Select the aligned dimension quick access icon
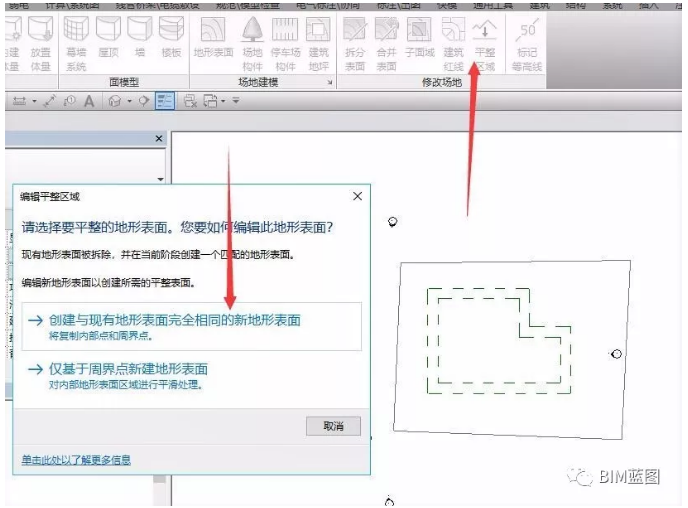Screen dimensions: 688x508 click(x=50, y=101)
